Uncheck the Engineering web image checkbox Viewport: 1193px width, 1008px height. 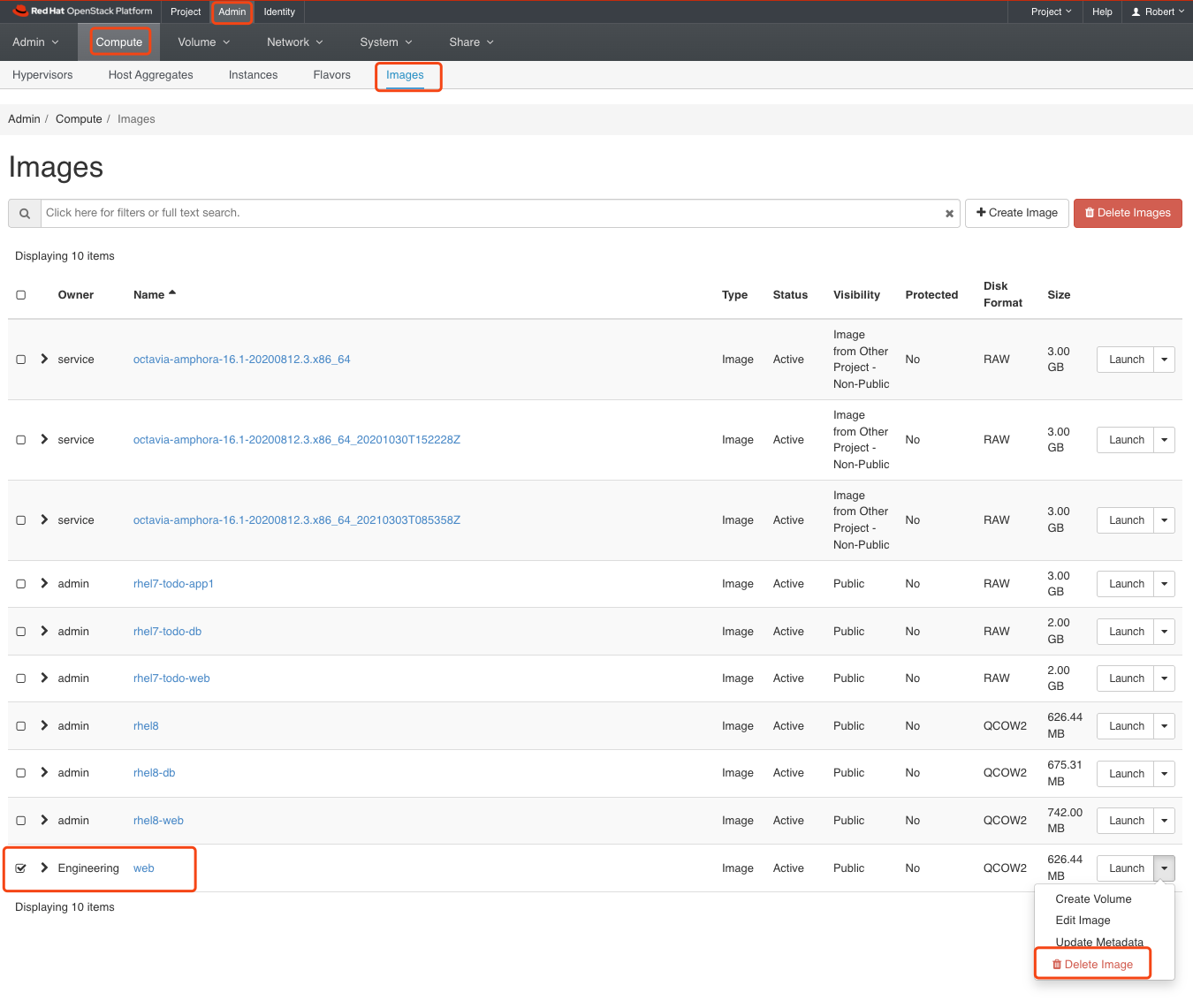[21, 868]
